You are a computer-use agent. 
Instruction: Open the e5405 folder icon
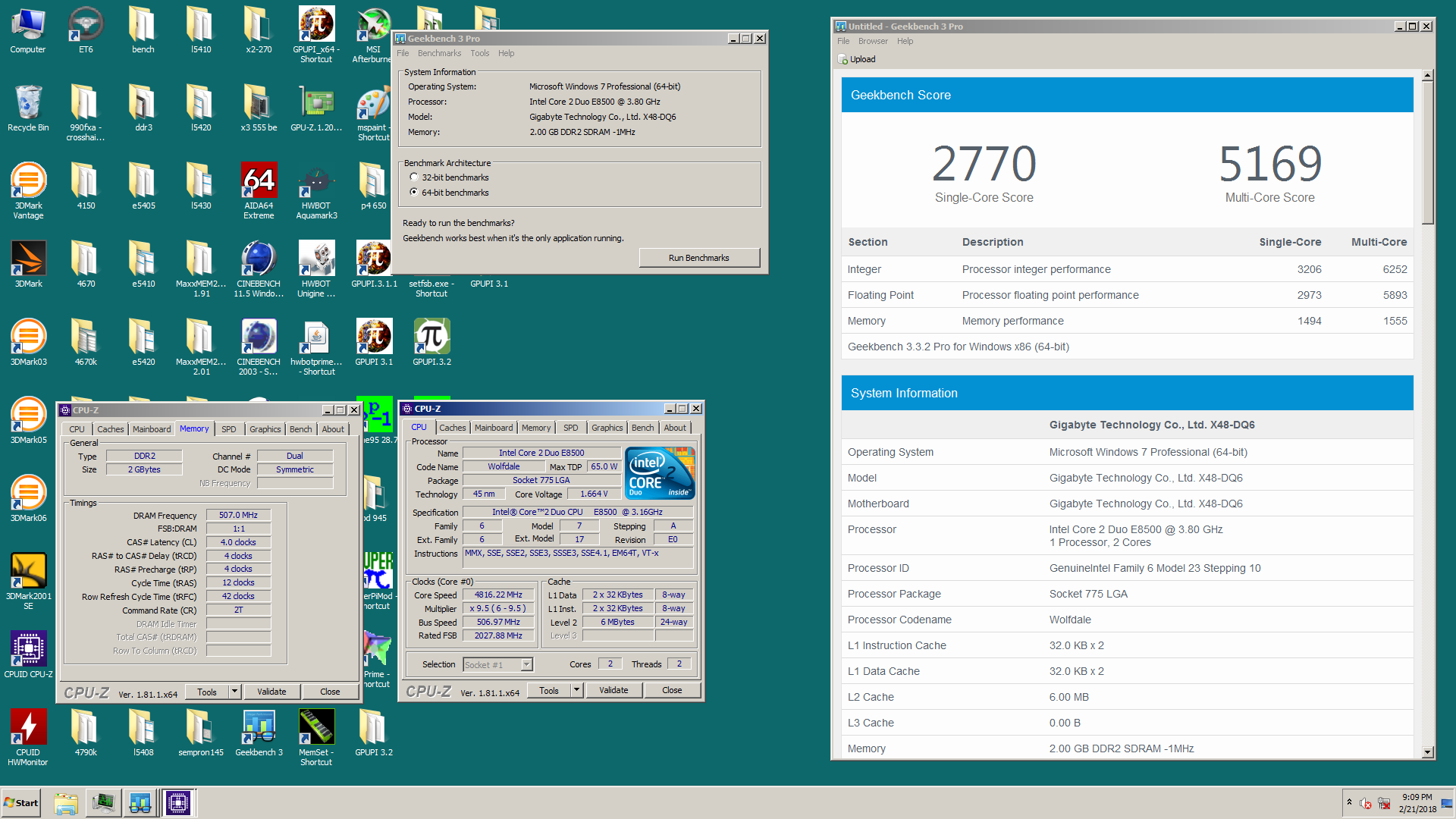143,187
